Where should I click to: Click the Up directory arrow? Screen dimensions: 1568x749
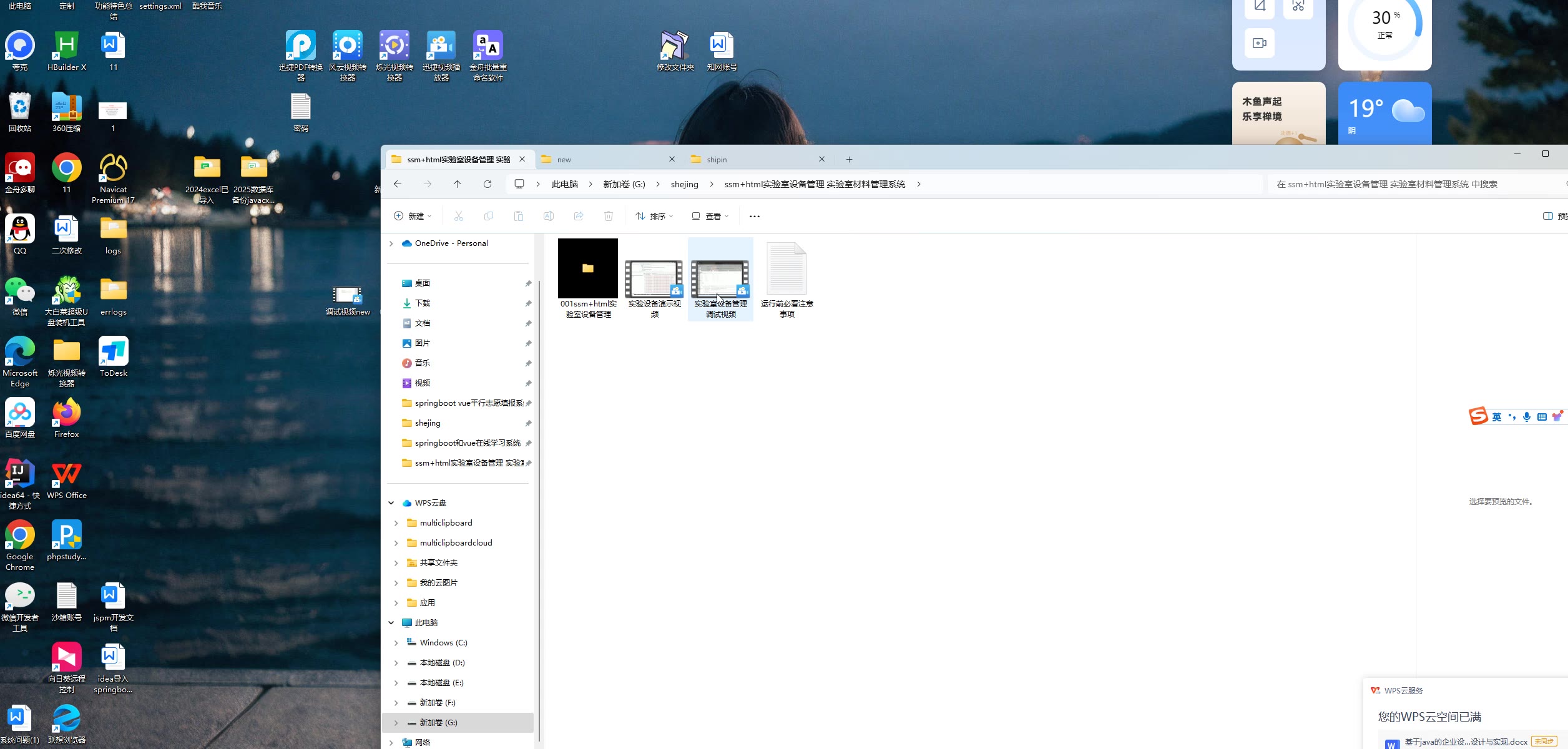click(x=458, y=184)
